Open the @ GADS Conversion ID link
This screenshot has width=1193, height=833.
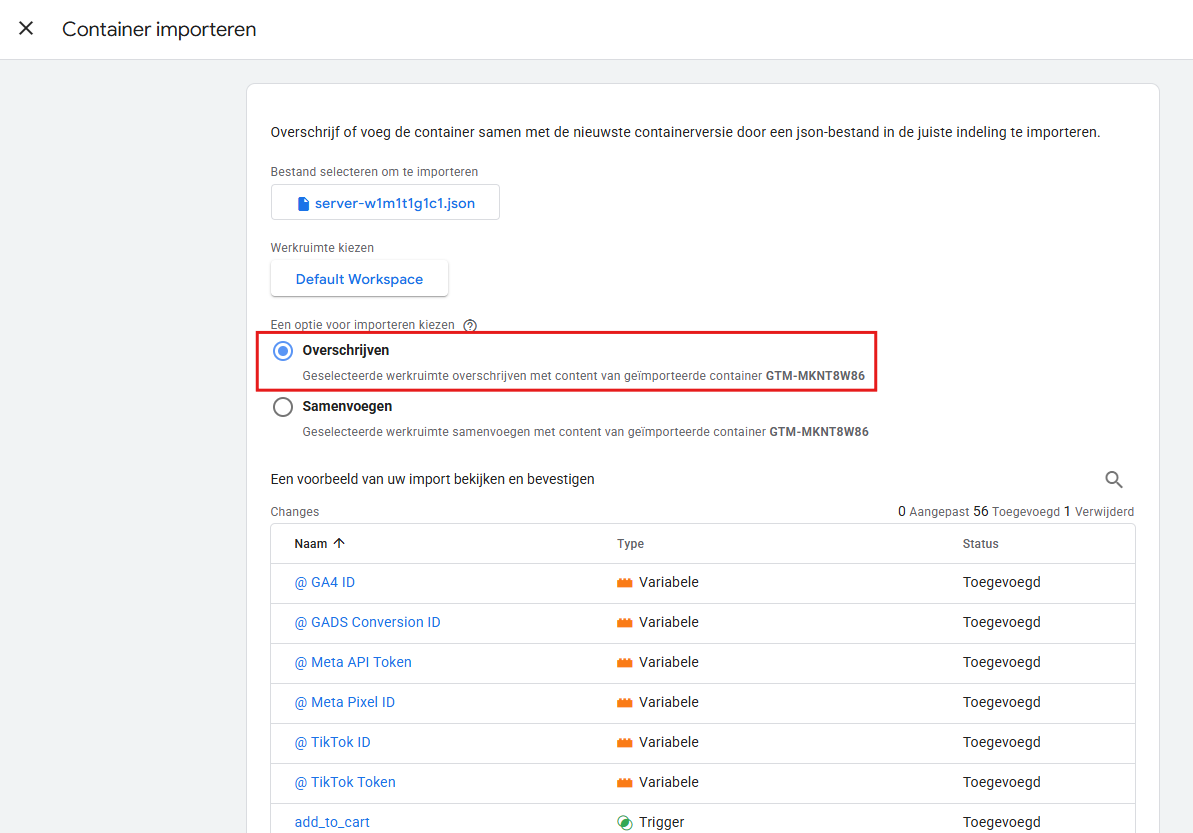[x=367, y=623]
